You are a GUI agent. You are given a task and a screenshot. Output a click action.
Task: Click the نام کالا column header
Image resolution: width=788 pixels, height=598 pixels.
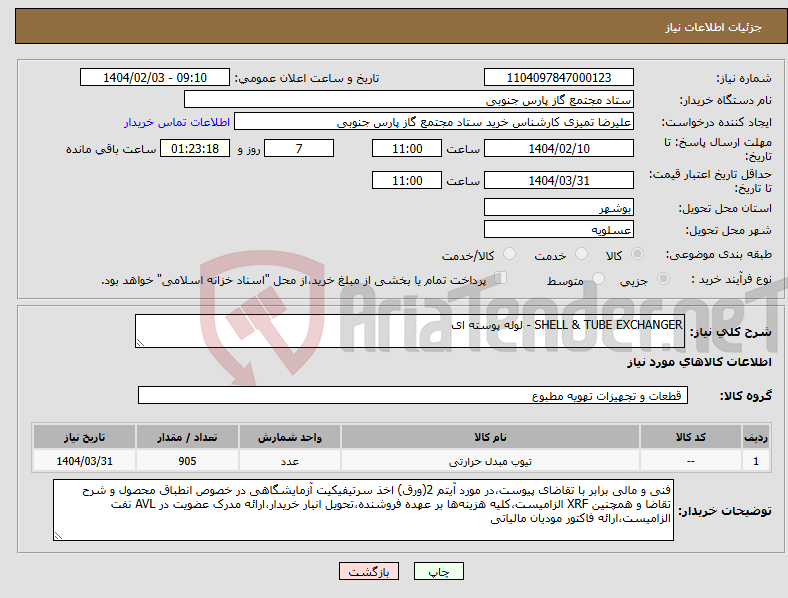click(x=490, y=437)
